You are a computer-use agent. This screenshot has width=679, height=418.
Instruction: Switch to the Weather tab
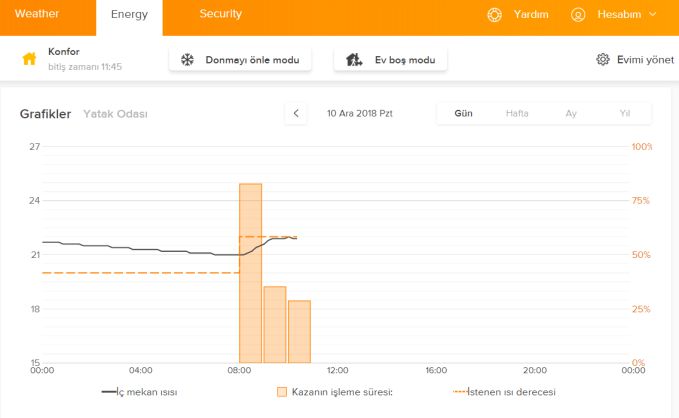click(37, 14)
